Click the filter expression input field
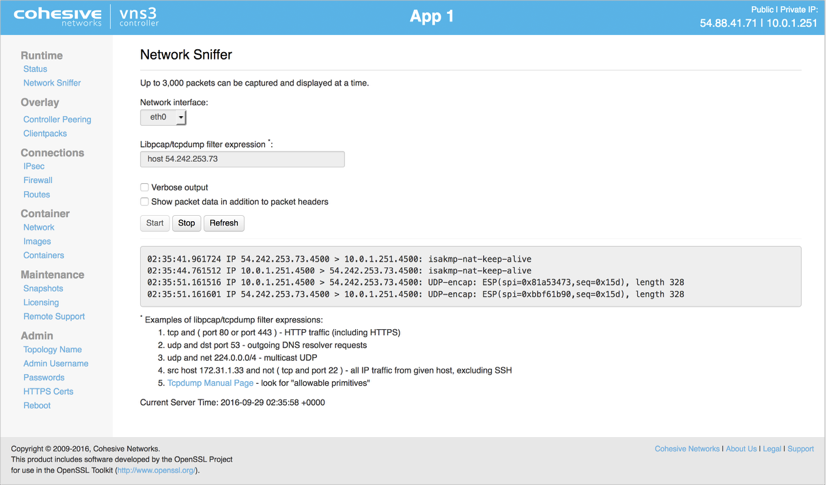 [x=242, y=159]
